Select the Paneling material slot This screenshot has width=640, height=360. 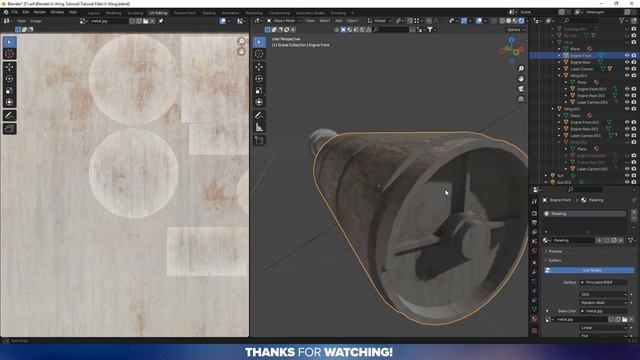coord(584,213)
